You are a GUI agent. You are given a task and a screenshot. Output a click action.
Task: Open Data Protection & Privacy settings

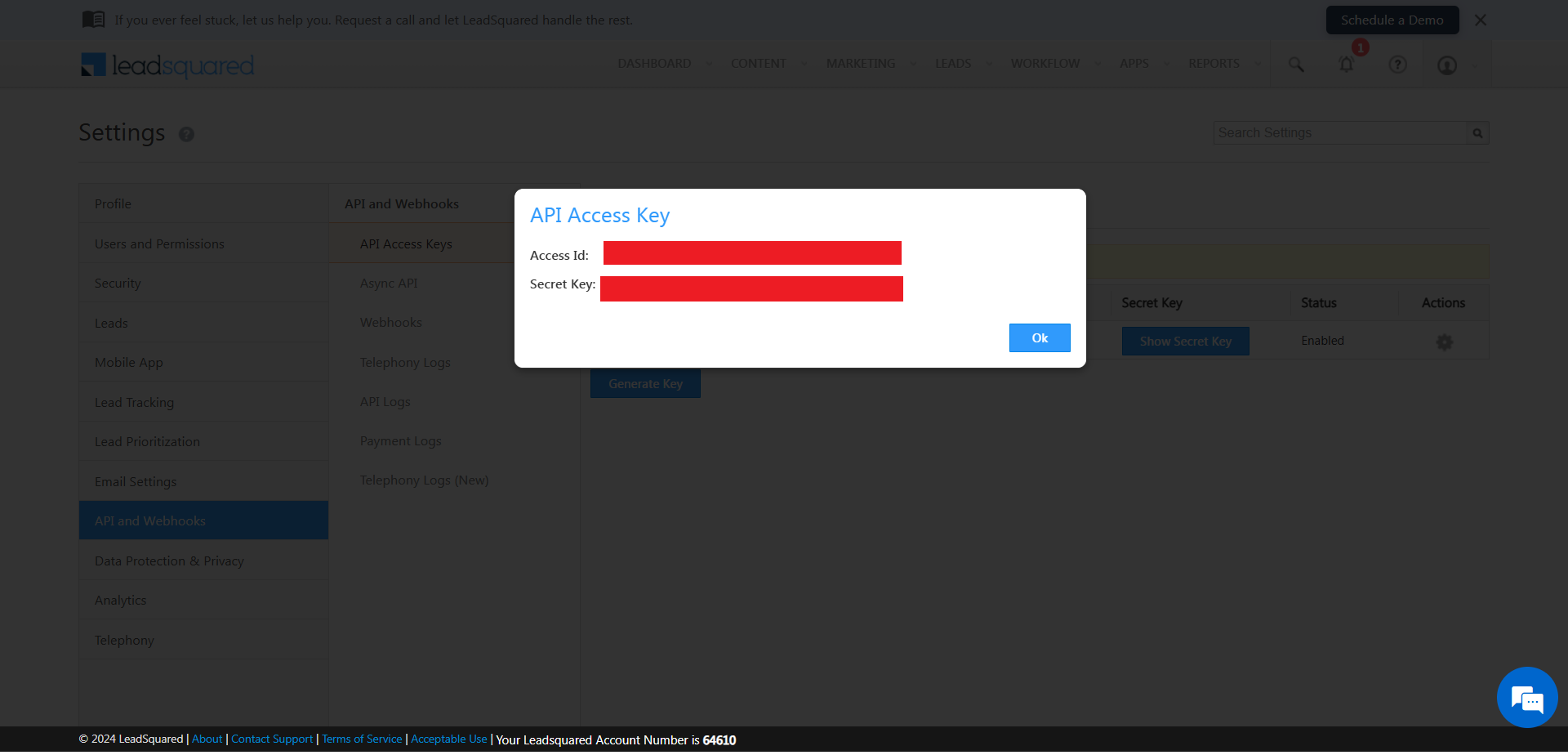click(203, 561)
